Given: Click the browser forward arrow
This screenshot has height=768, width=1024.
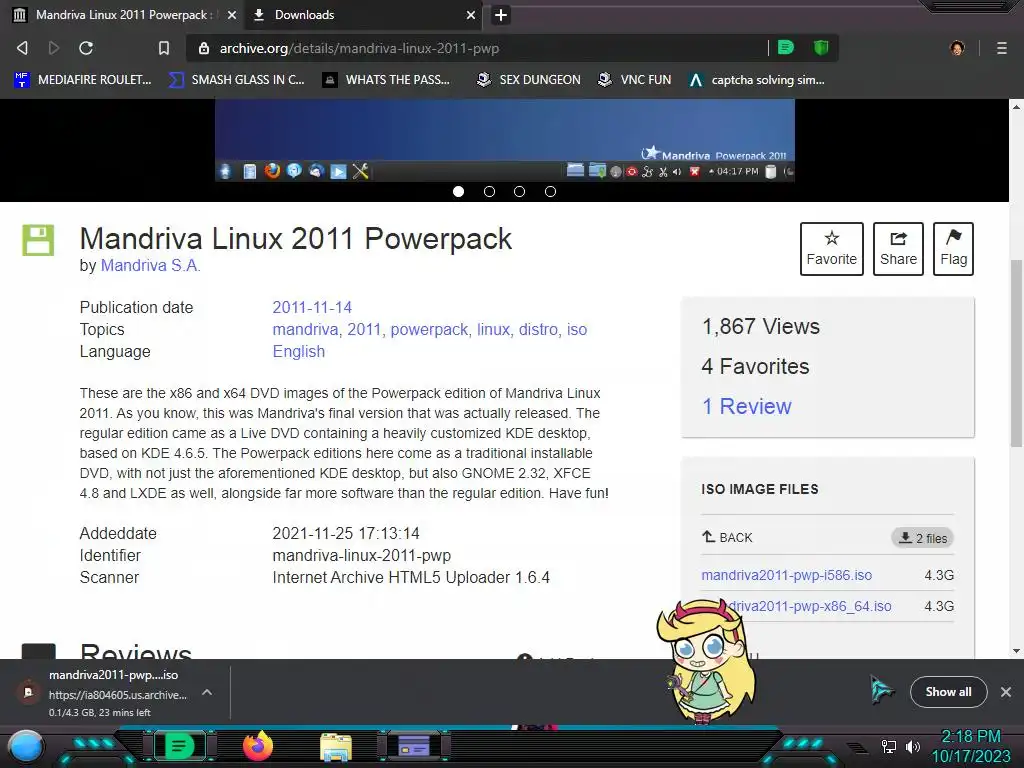Looking at the screenshot, I should tap(54, 48).
